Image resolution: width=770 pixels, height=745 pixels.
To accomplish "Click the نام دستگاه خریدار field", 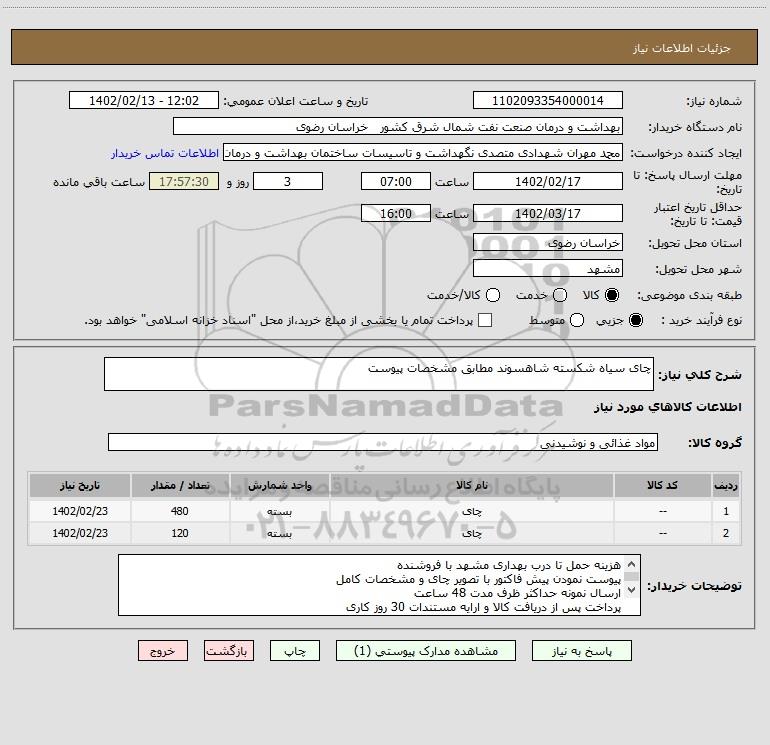I will 398,127.
